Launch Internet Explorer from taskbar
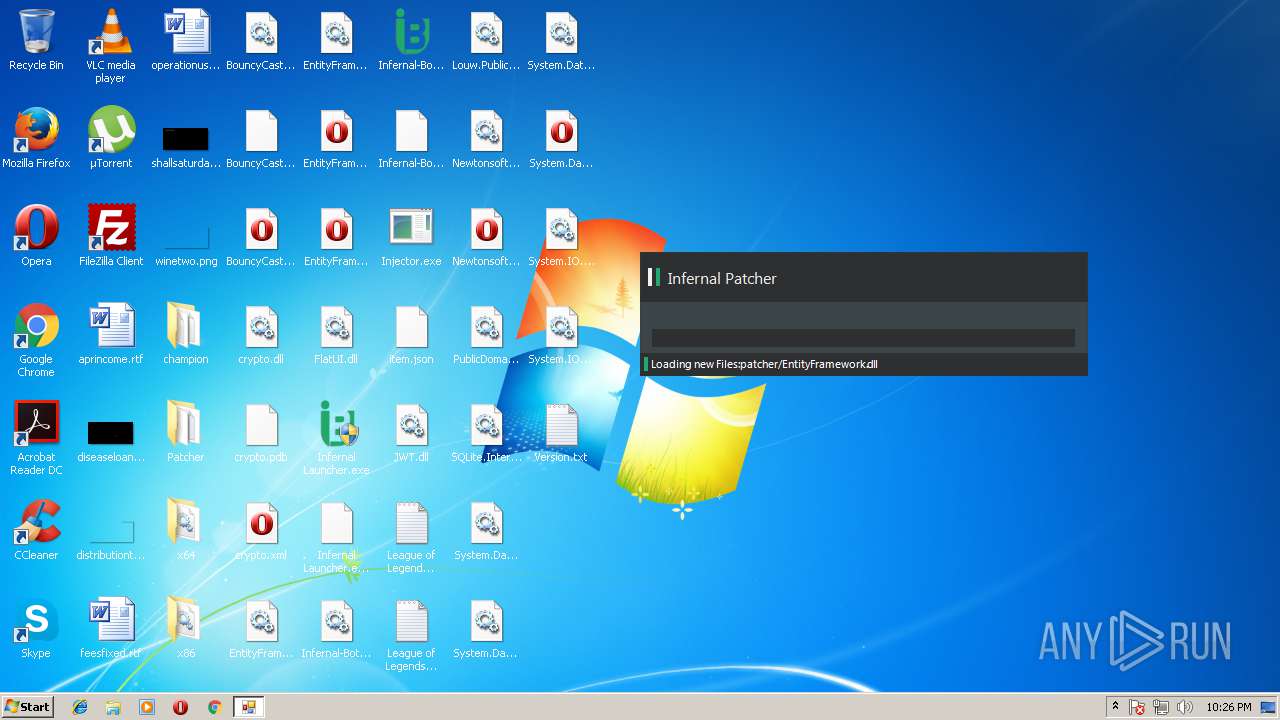The image size is (1280, 720). (80, 707)
